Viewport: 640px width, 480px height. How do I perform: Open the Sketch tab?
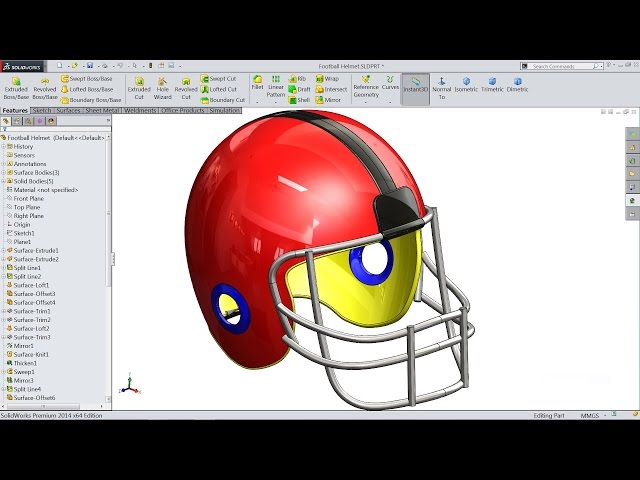point(42,111)
